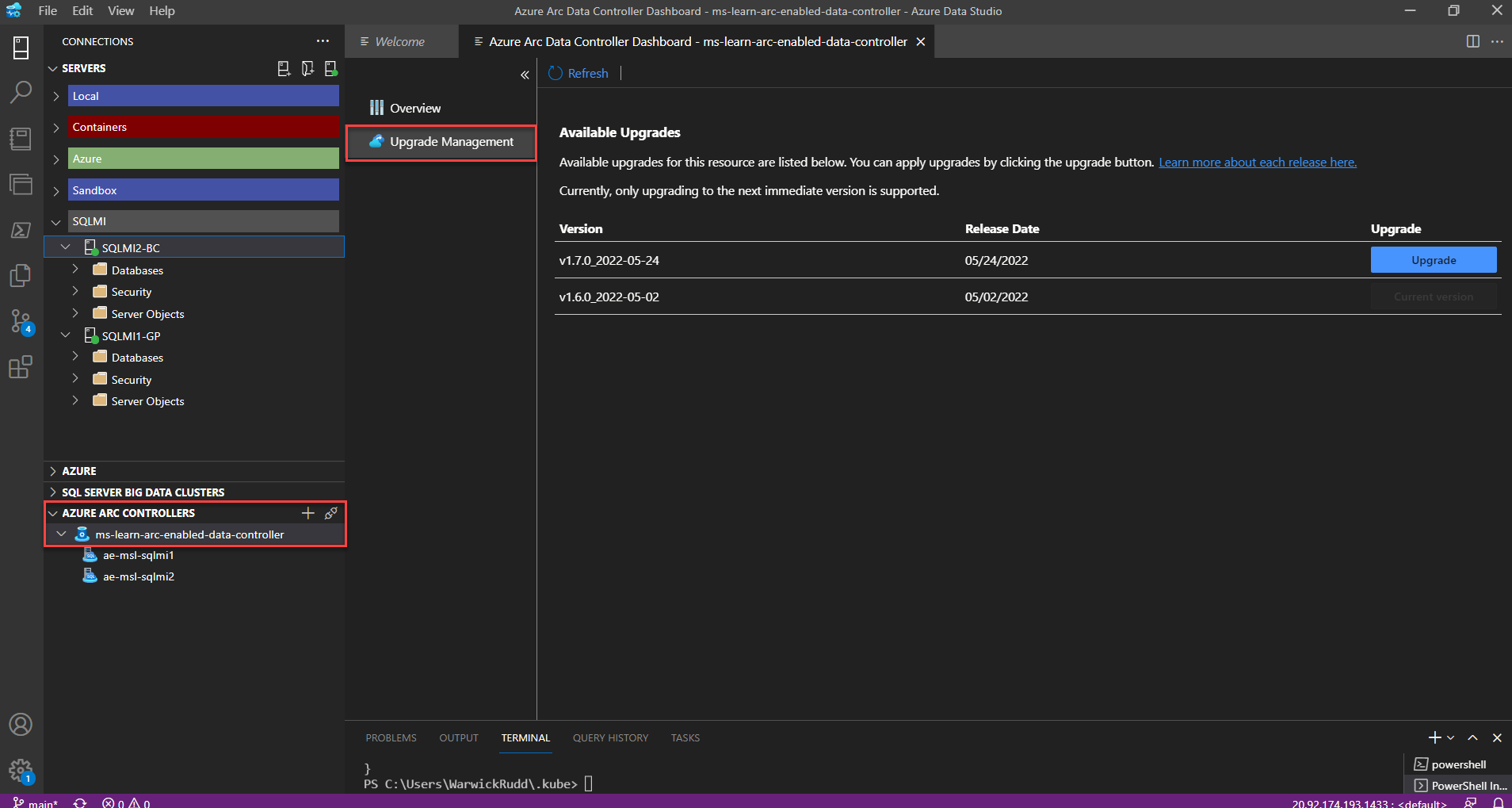Open the Search view icon
The width and height of the screenshot is (1512, 808).
[x=21, y=93]
